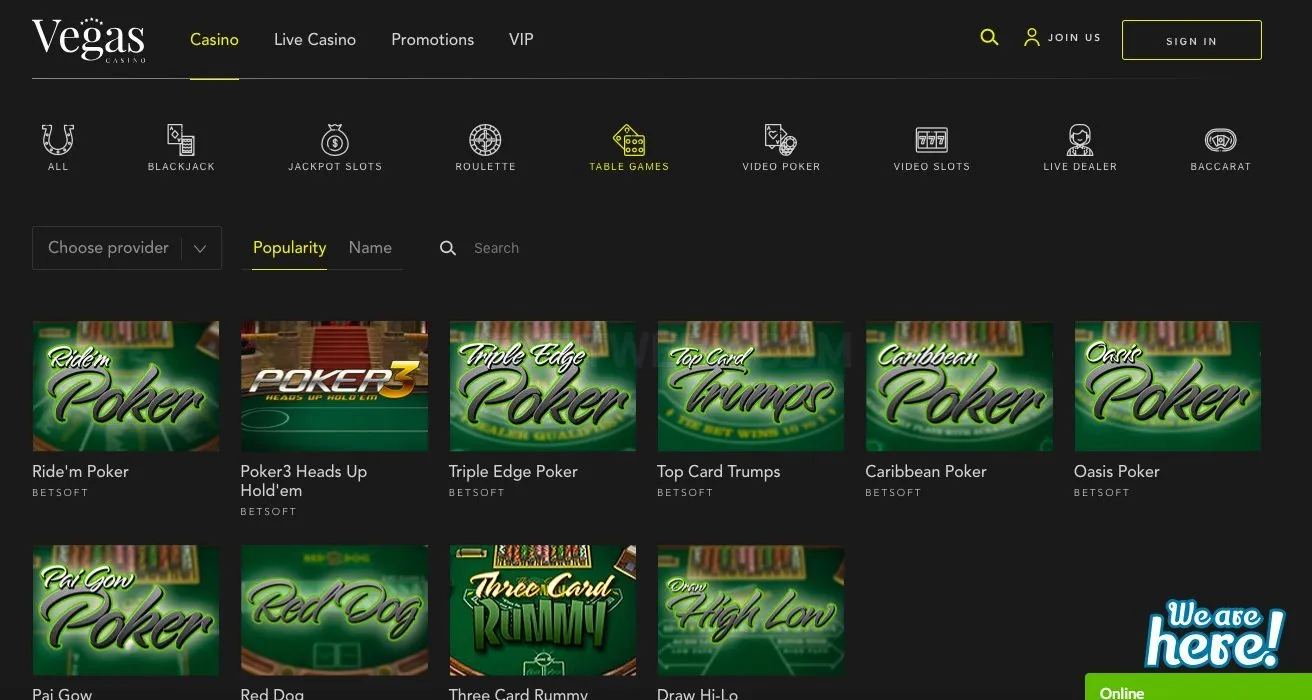This screenshot has height=700, width=1312.
Task: Select the Blackjack cards icon
Action: coord(181,139)
